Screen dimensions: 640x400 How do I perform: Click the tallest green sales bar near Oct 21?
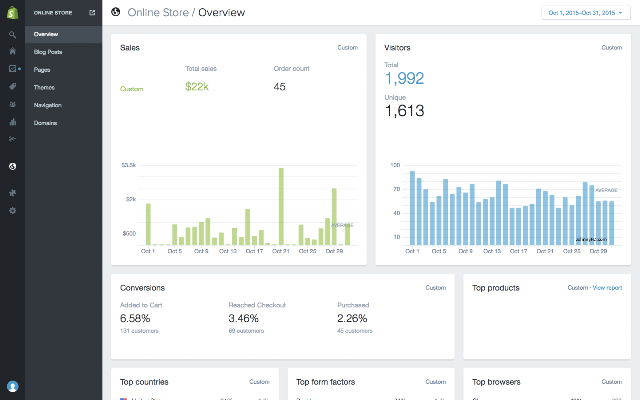click(281, 206)
